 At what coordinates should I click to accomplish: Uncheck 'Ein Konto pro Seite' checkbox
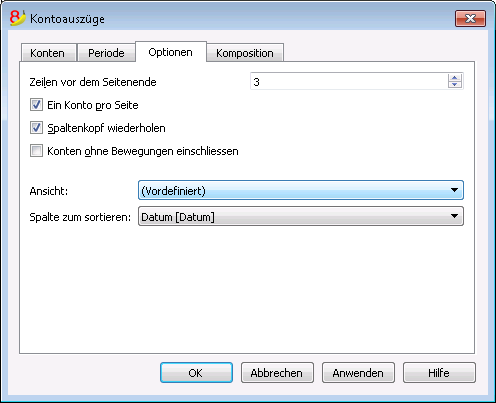coord(36,105)
